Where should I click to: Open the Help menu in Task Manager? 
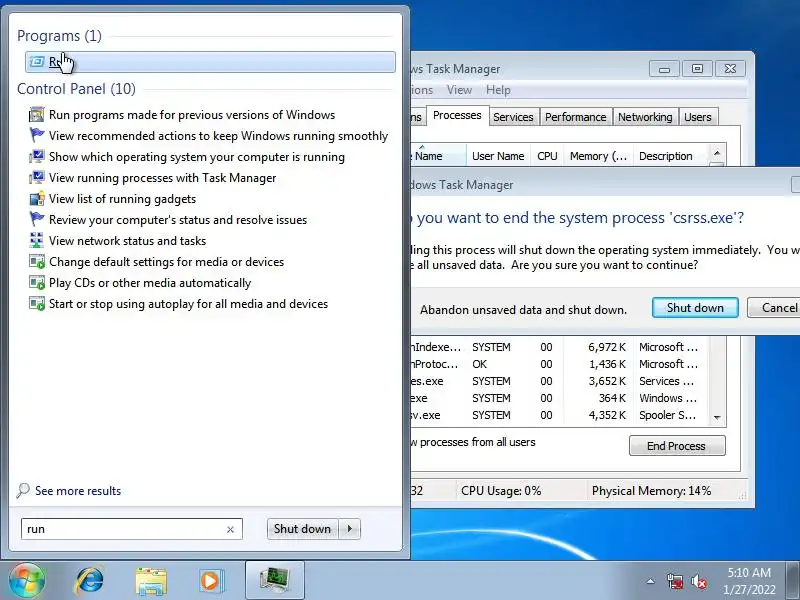498,90
